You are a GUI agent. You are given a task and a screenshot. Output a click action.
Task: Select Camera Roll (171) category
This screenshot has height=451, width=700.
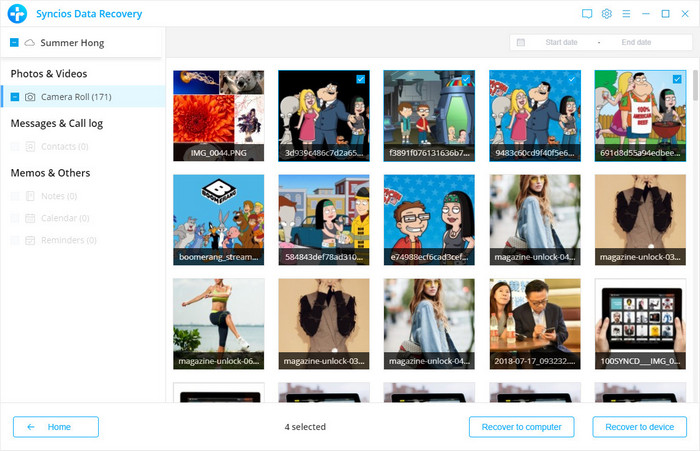(x=83, y=97)
